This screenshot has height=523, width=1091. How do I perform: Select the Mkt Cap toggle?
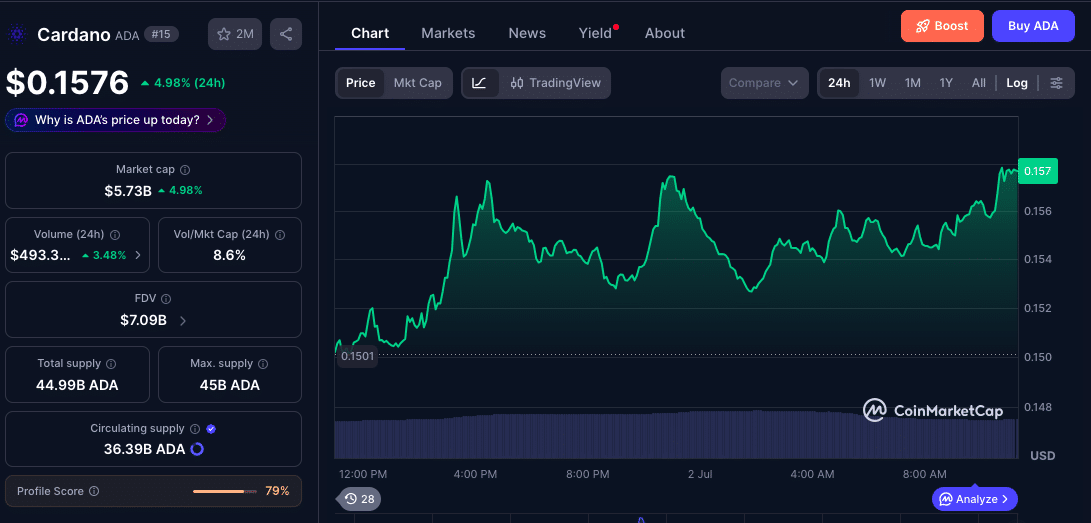[417, 83]
